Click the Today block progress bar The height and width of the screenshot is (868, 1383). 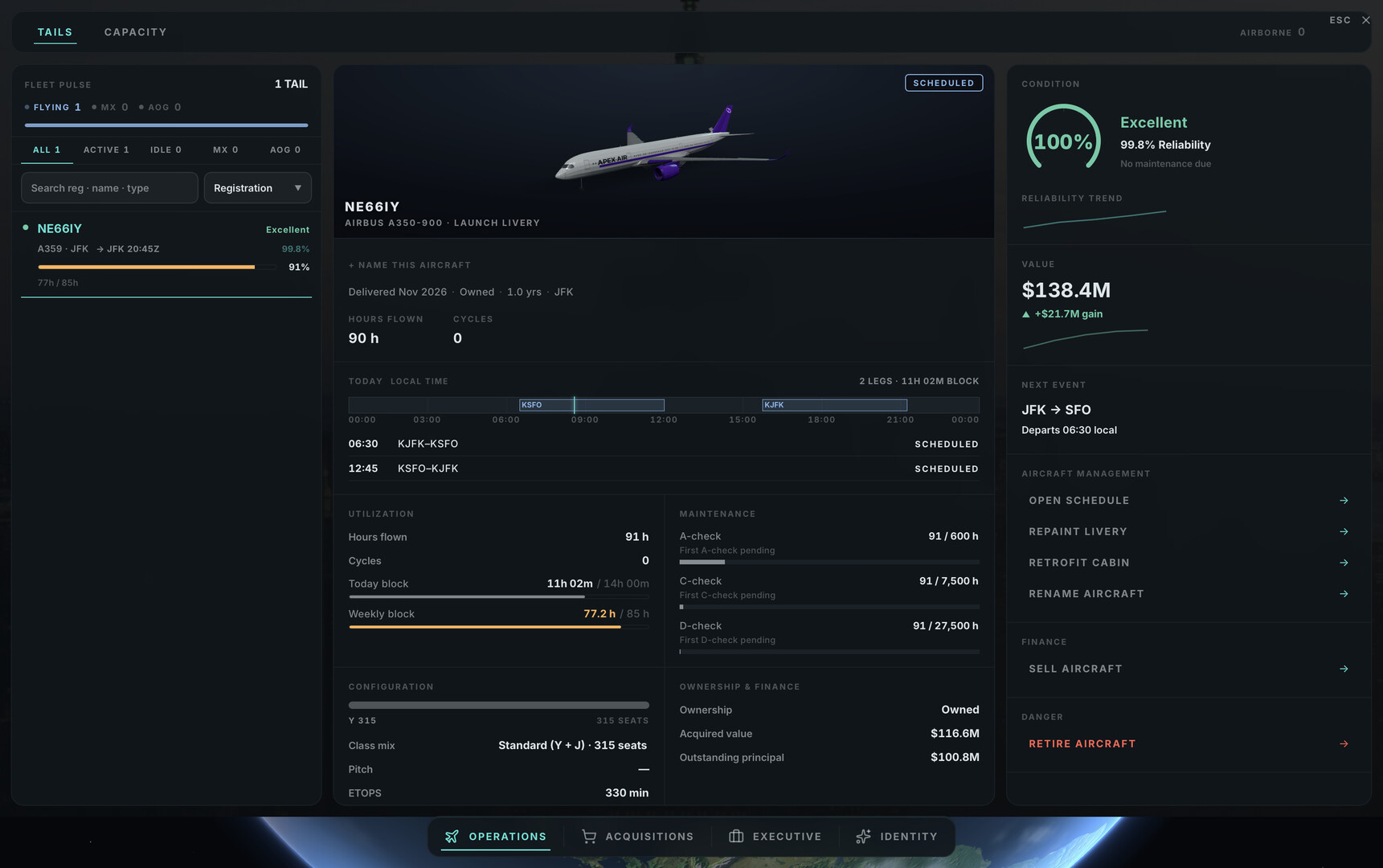(x=499, y=597)
